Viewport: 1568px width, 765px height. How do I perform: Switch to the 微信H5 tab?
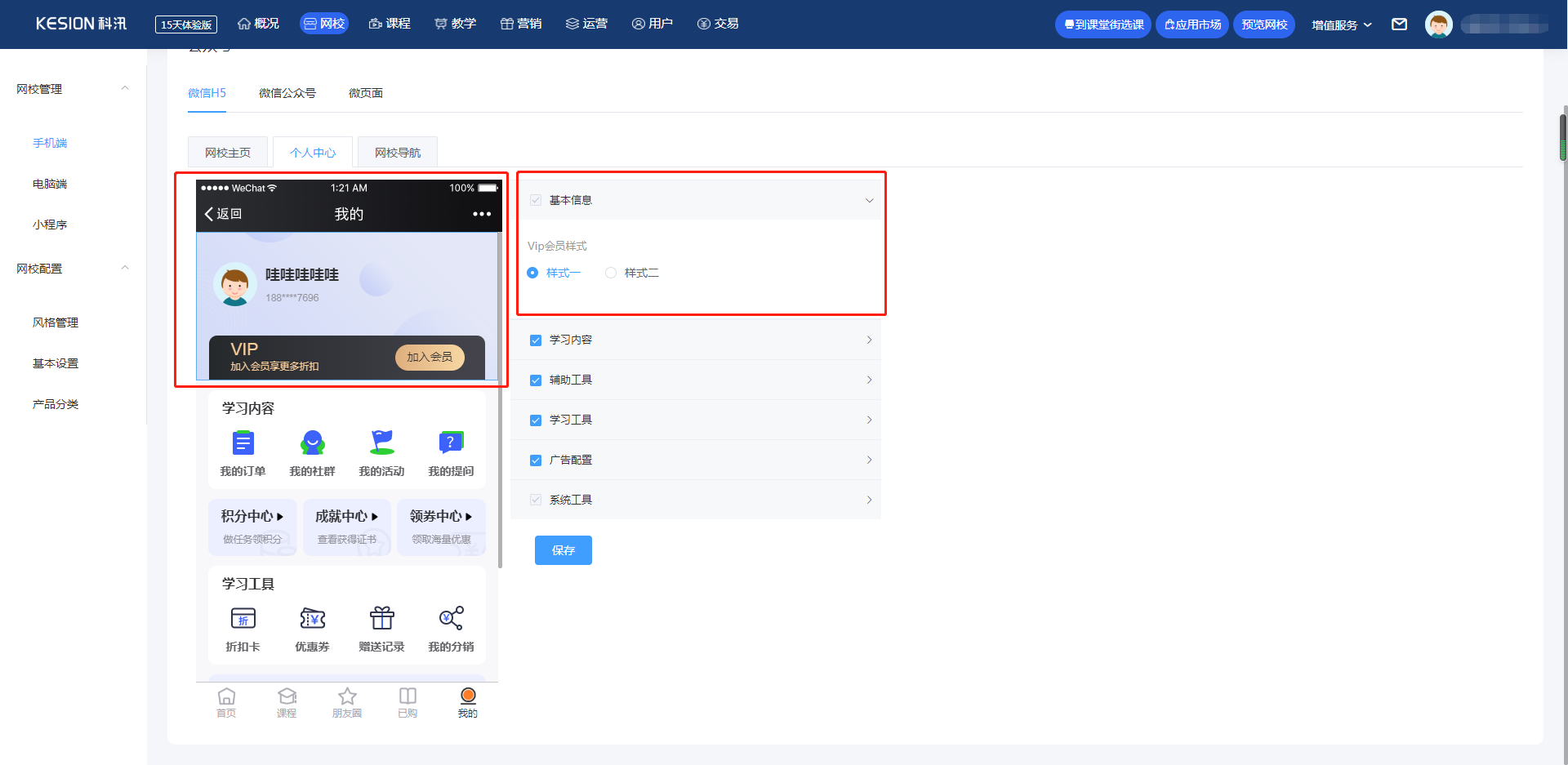point(207,93)
